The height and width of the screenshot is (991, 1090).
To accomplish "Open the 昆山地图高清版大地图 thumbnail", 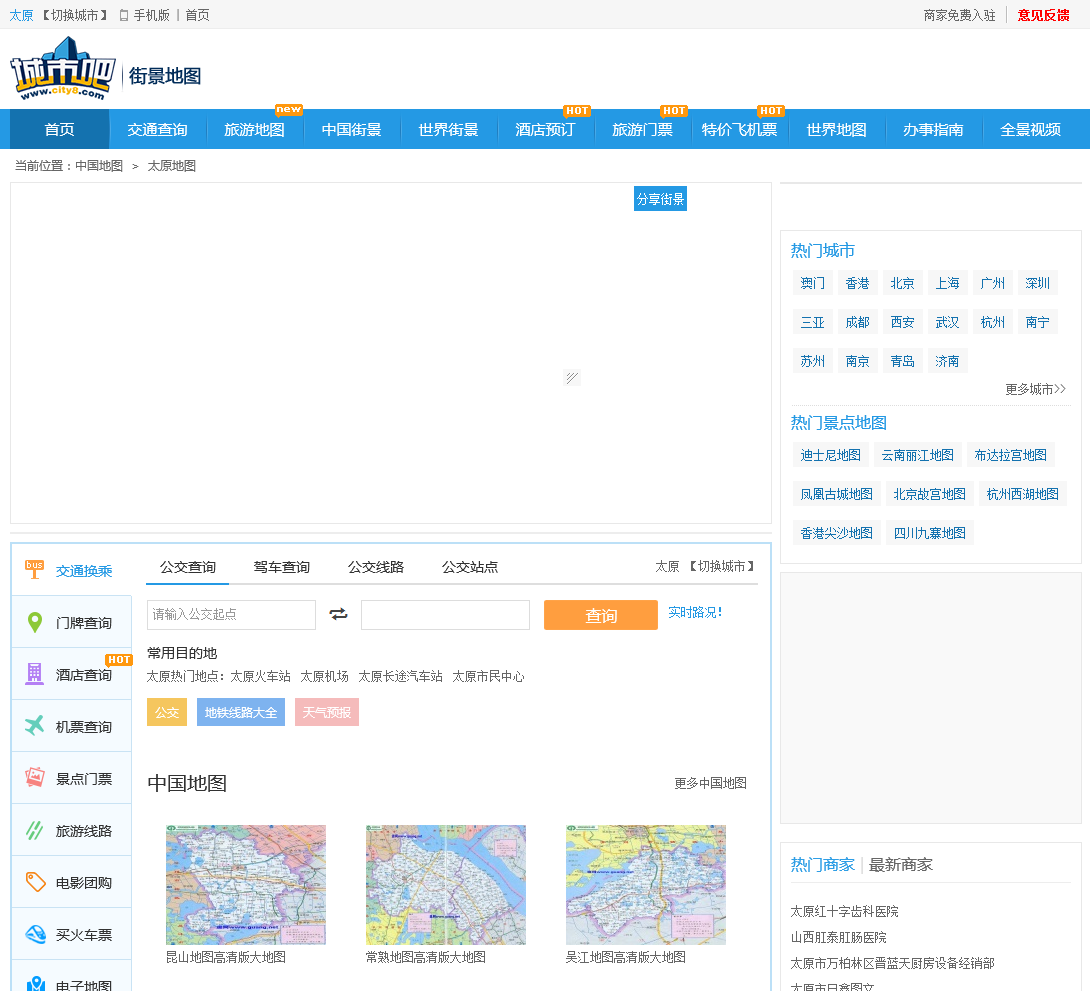I will (x=245, y=885).
